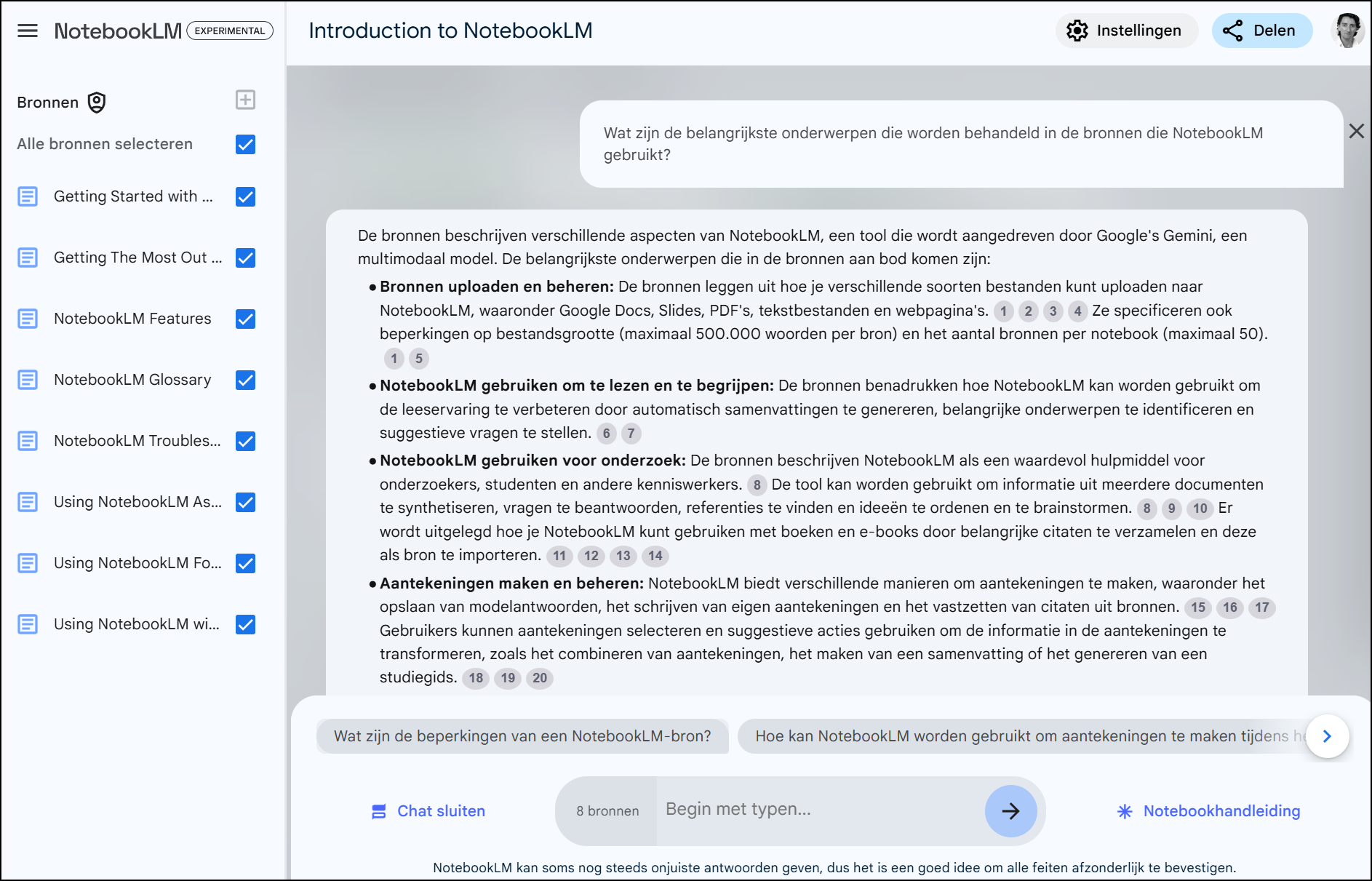Open citation 7 reference
This screenshot has width=1372, height=881.
coord(631,434)
